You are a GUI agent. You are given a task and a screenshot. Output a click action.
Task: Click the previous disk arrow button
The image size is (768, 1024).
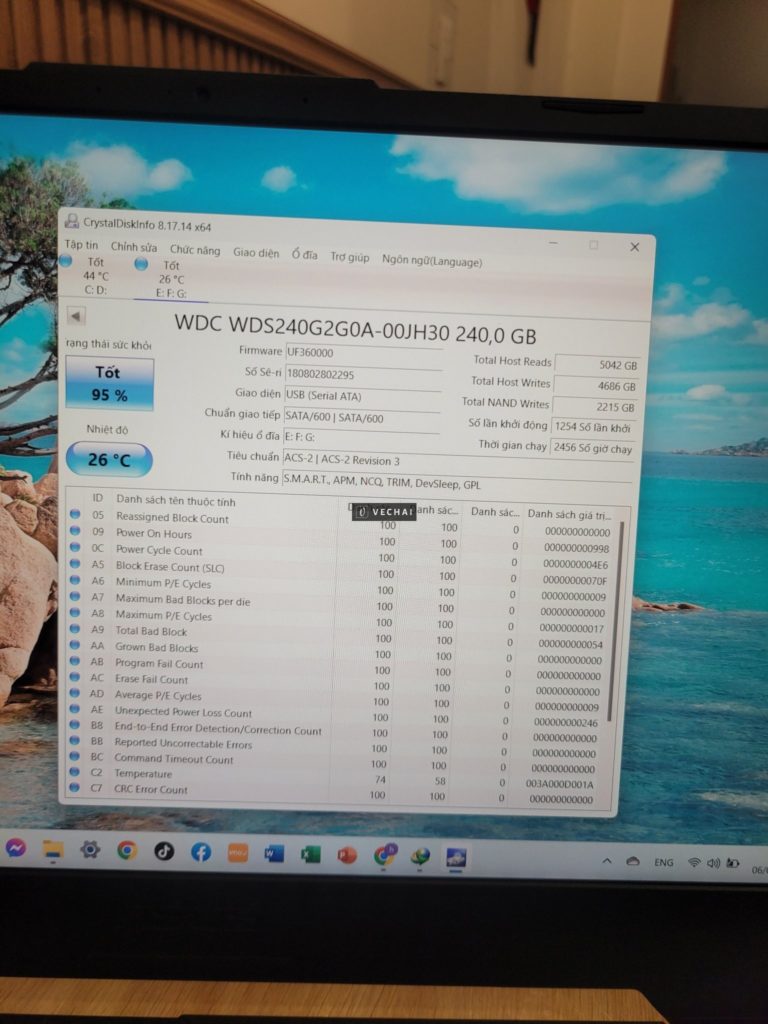click(x=76, y=316)
